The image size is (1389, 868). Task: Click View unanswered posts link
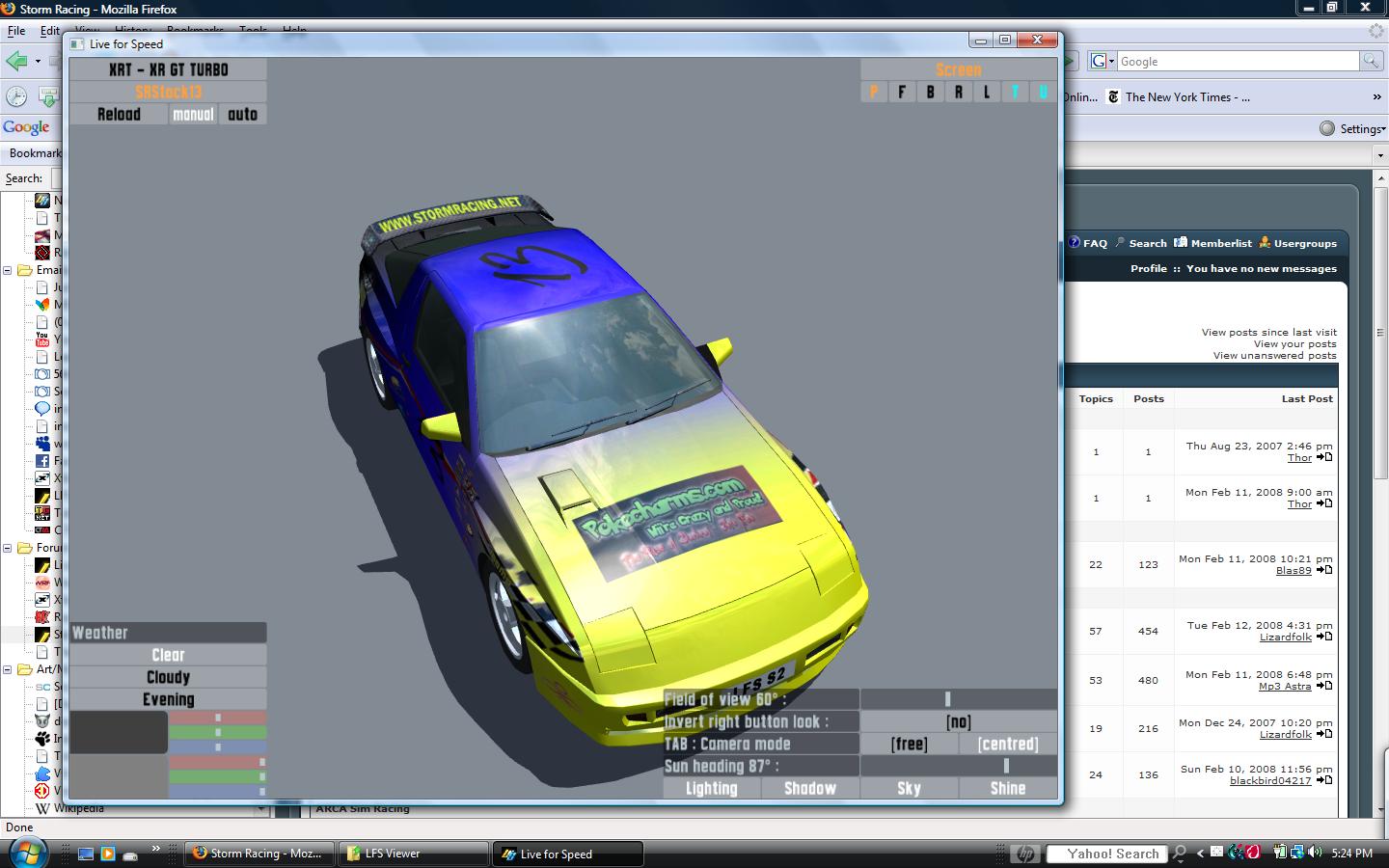coord(1275,355)
